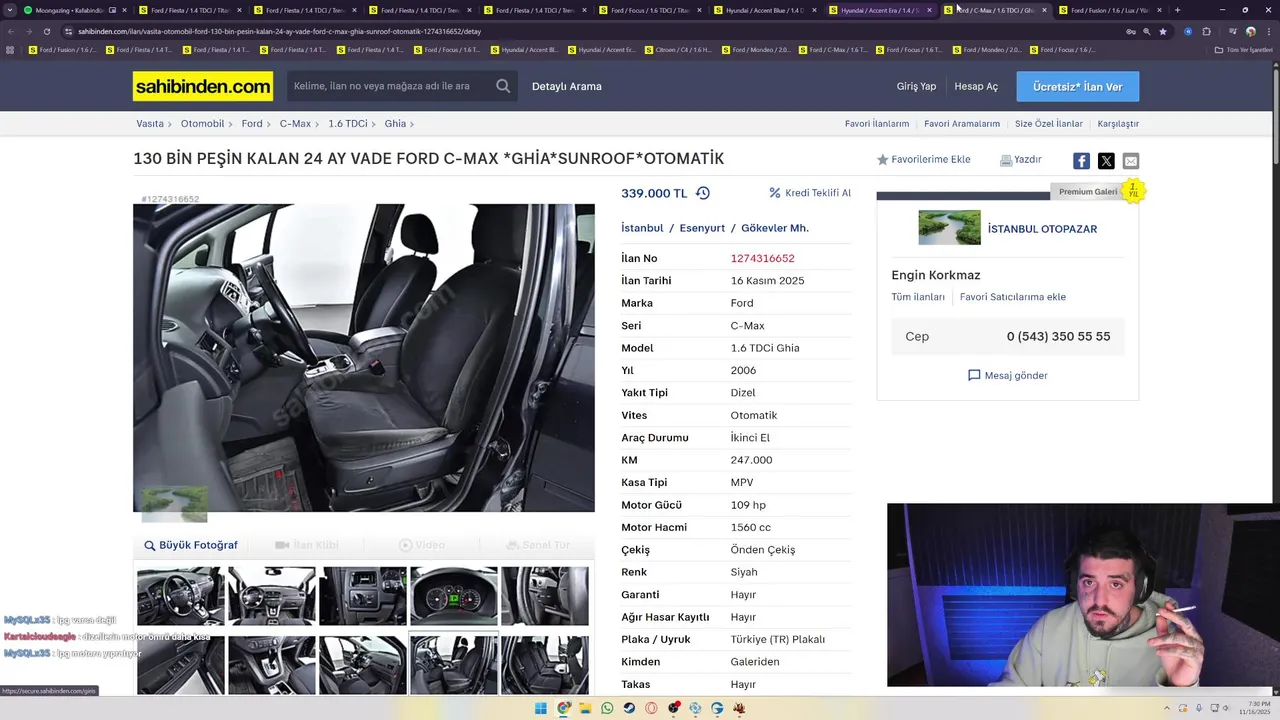Open the price history clock icon
The width and height of the screenshot is (1280, 720).
[703, 193]
